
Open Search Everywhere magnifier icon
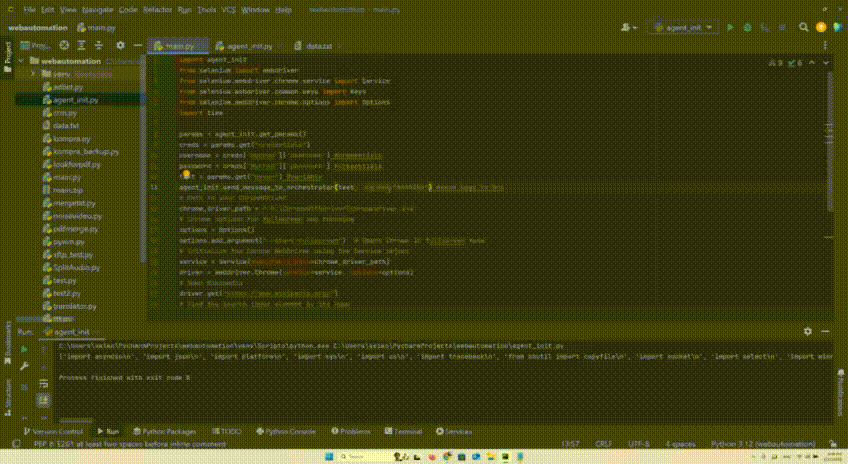pyautogui.click(x=804, y=27)
